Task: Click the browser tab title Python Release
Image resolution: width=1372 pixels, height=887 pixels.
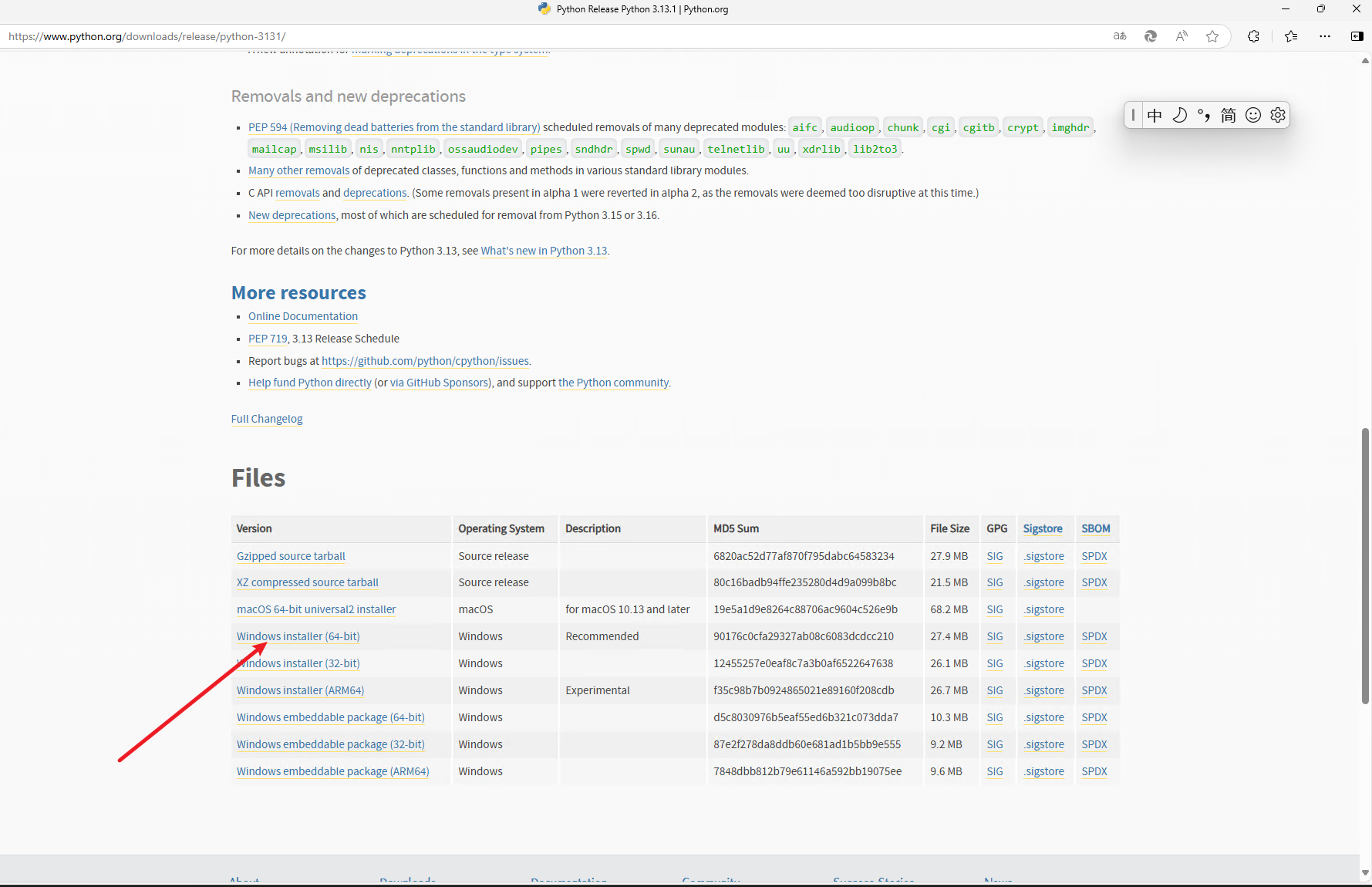Action: point(642,9)
